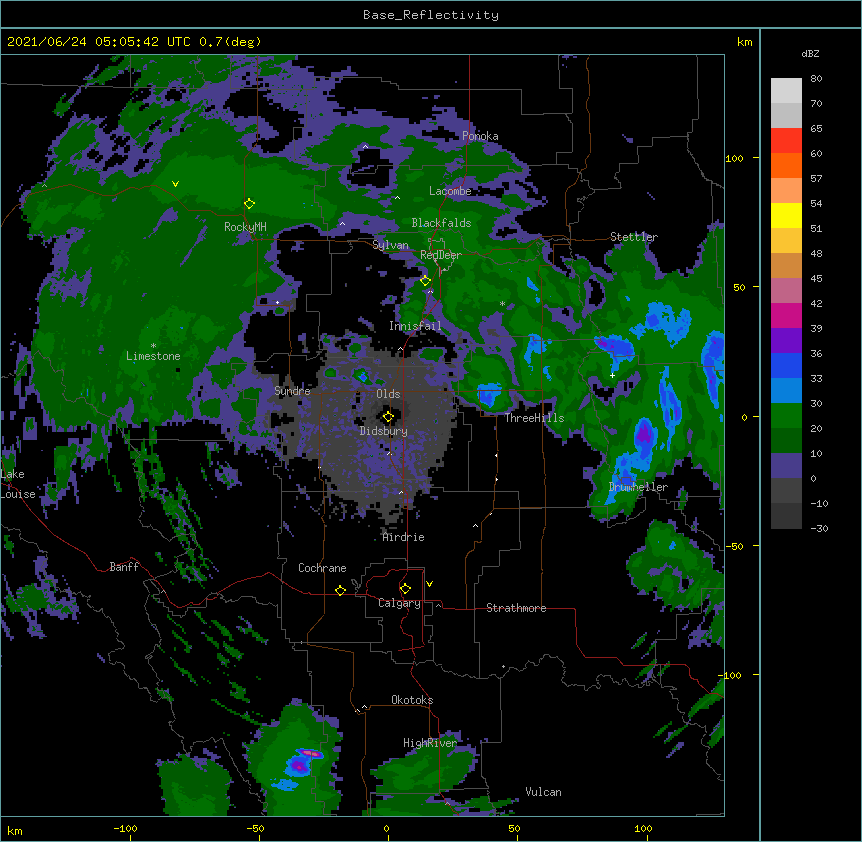Select the Calgary city label
This screenshot has width=862, height=842.
click(399, 603)
